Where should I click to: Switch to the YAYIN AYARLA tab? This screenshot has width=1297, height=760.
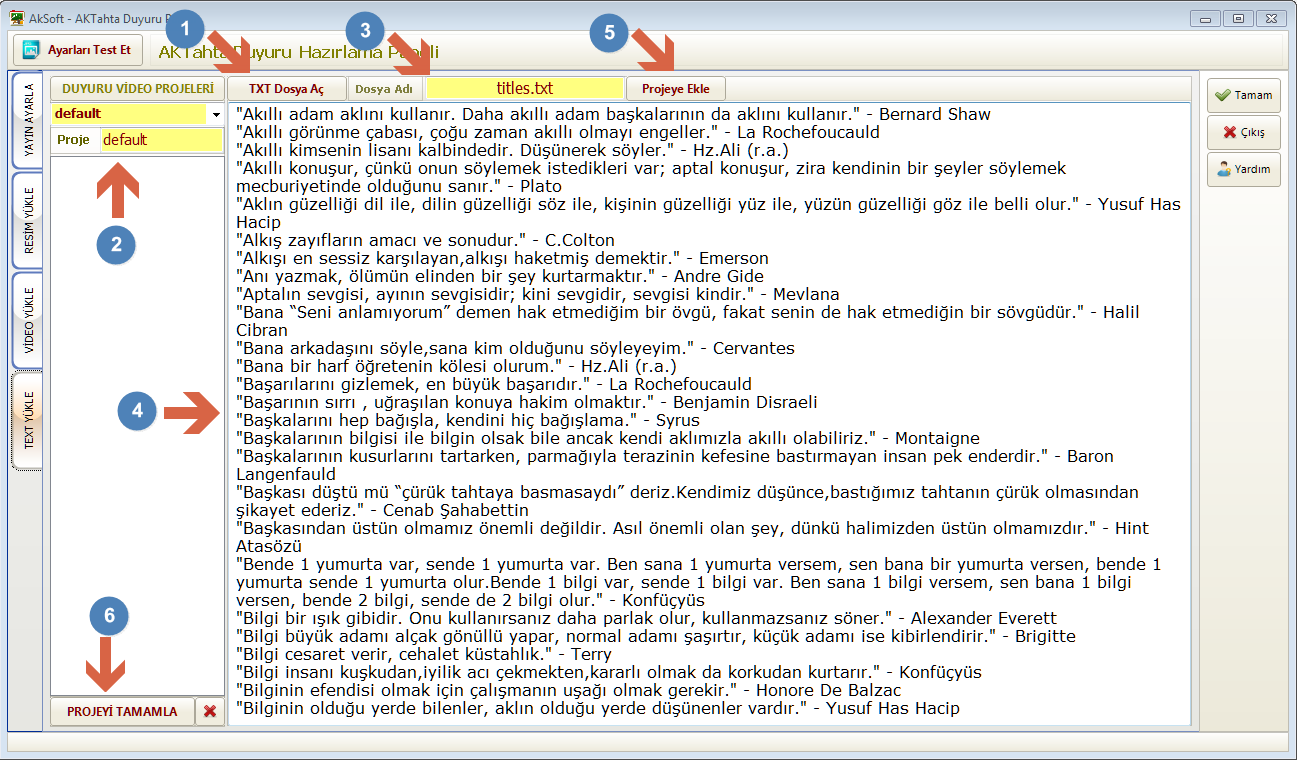click(28, 120)
